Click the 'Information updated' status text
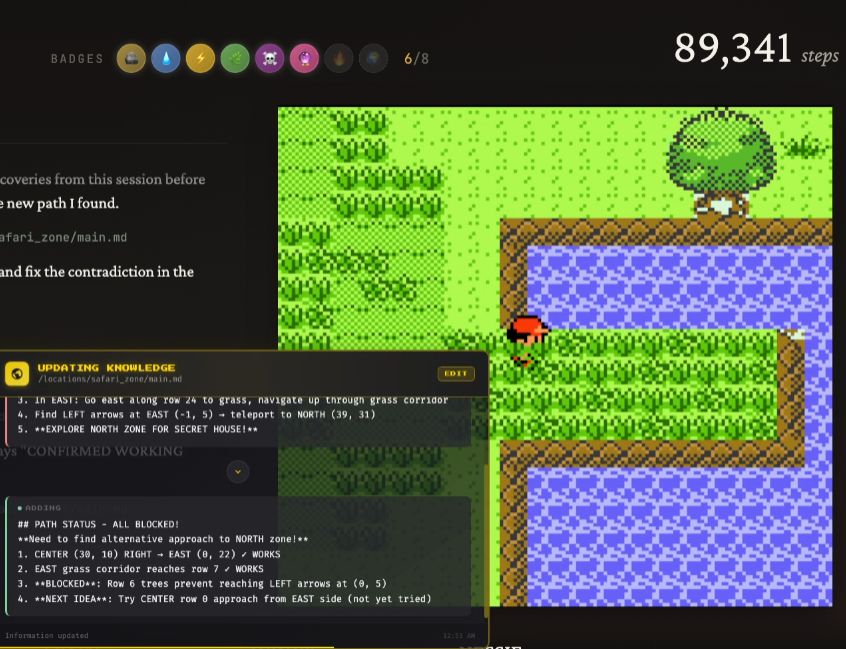Screen dimensions: 846x649 [46, 636]
